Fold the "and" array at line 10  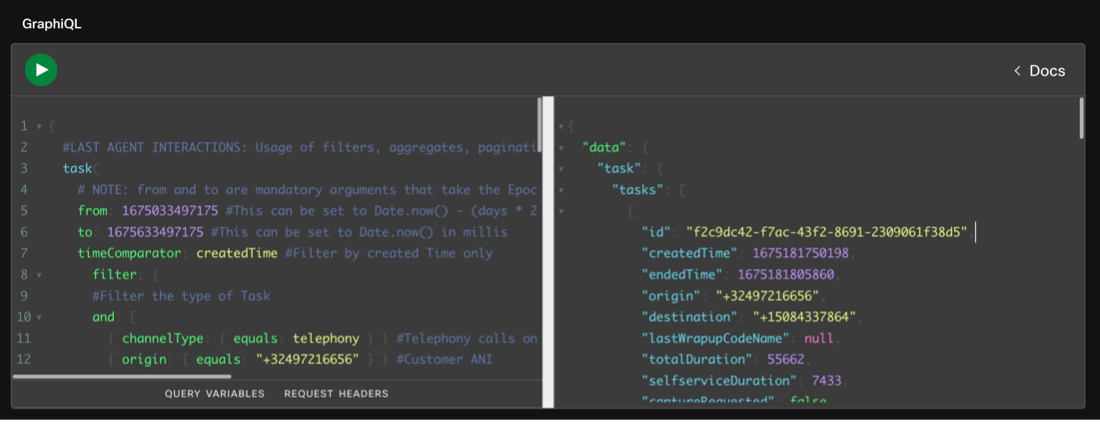[38, 317]
